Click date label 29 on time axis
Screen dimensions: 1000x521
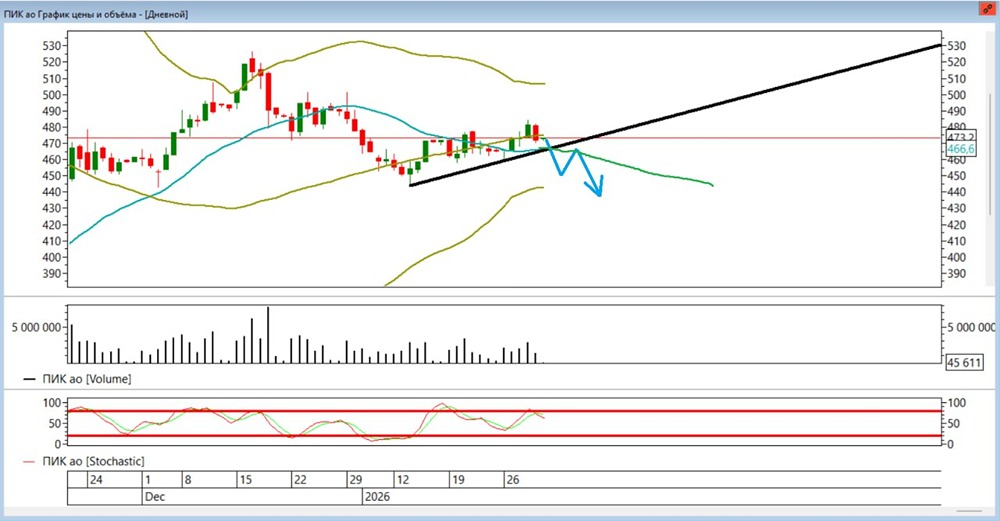click(355, 480)
